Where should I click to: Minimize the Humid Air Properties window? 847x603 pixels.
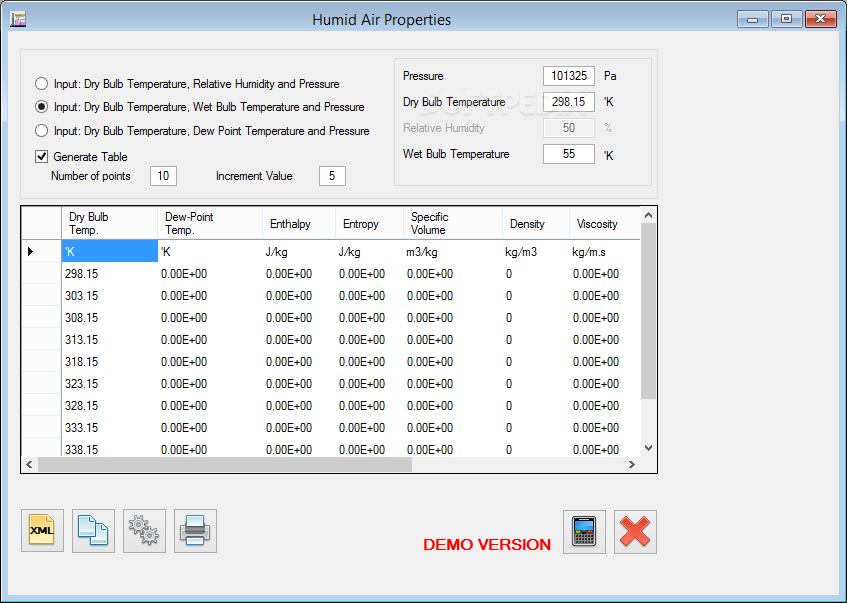point(752,19)
